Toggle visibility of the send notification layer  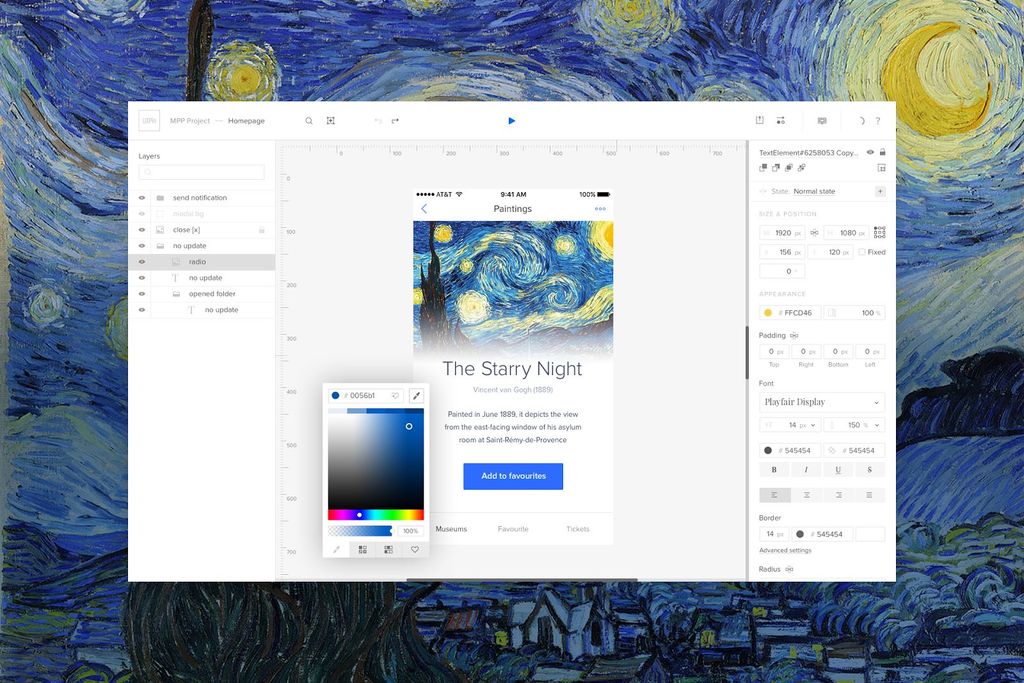coord(141,197)
